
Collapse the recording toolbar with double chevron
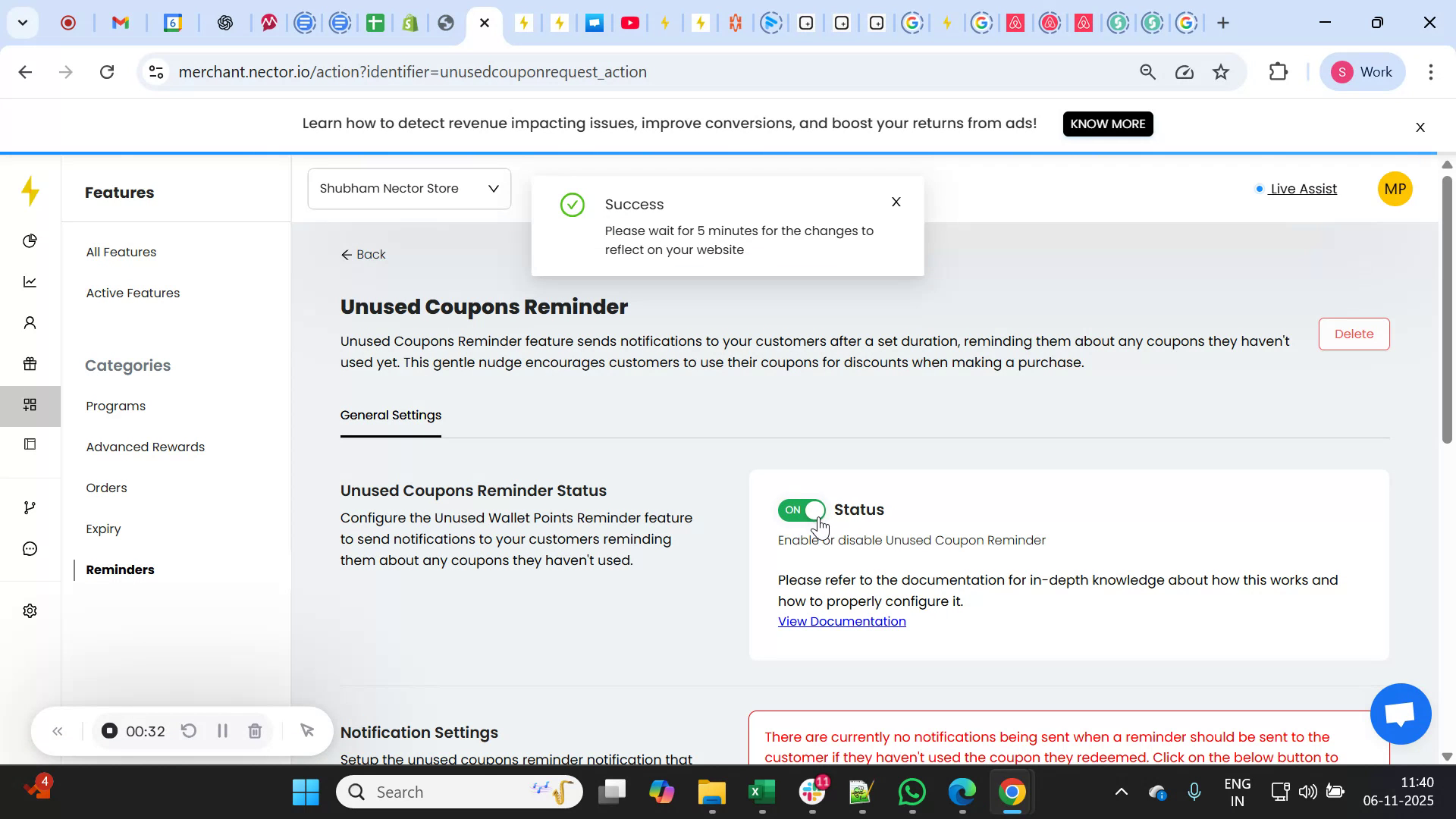[x=58, y=731]
